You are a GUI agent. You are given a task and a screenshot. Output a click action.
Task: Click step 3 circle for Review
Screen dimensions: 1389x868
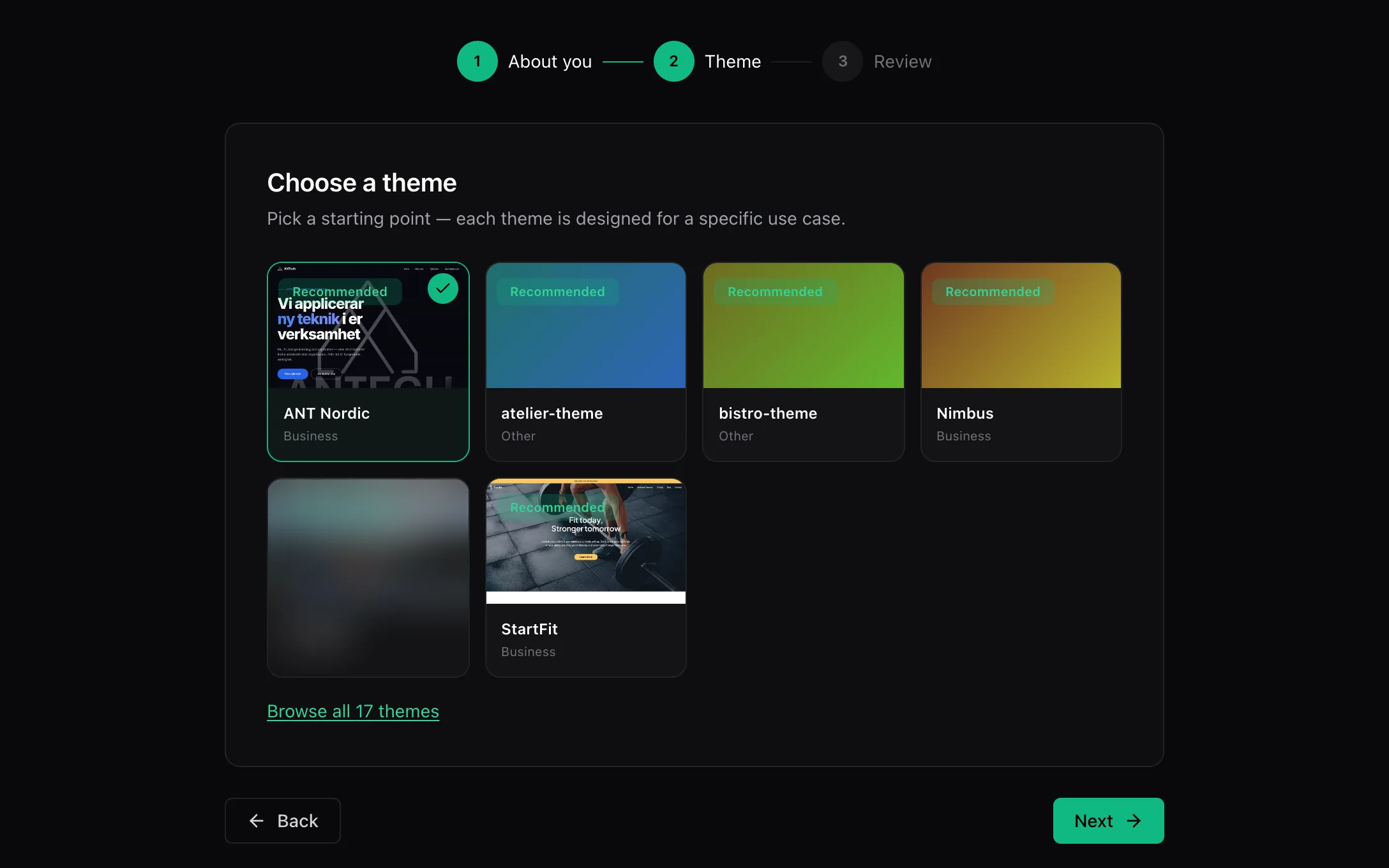click(x=843, y=61)
